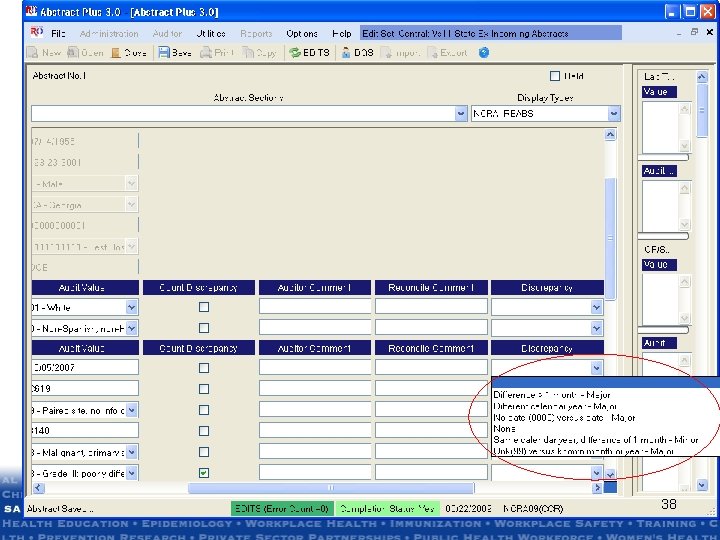The width and height of the screenshot is (720, 540).
Task: Click the app icon left of the File menu
Action: point(37,32)
